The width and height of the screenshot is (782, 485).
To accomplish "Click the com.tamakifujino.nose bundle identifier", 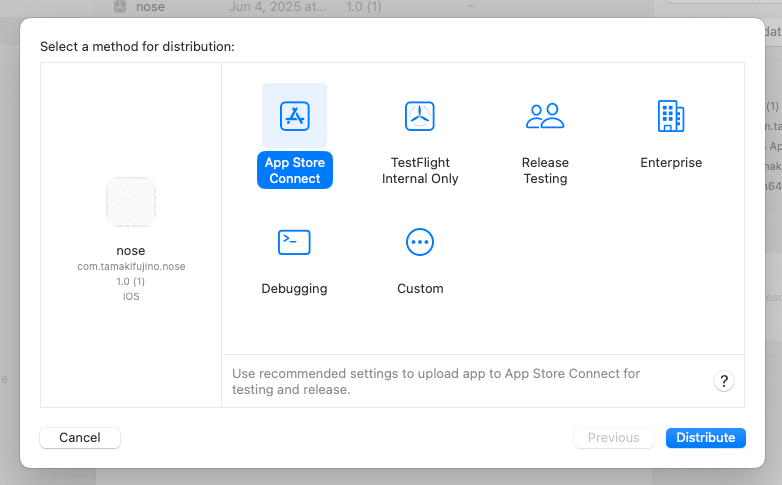I will pyautogui.click(x=131, y=267).
